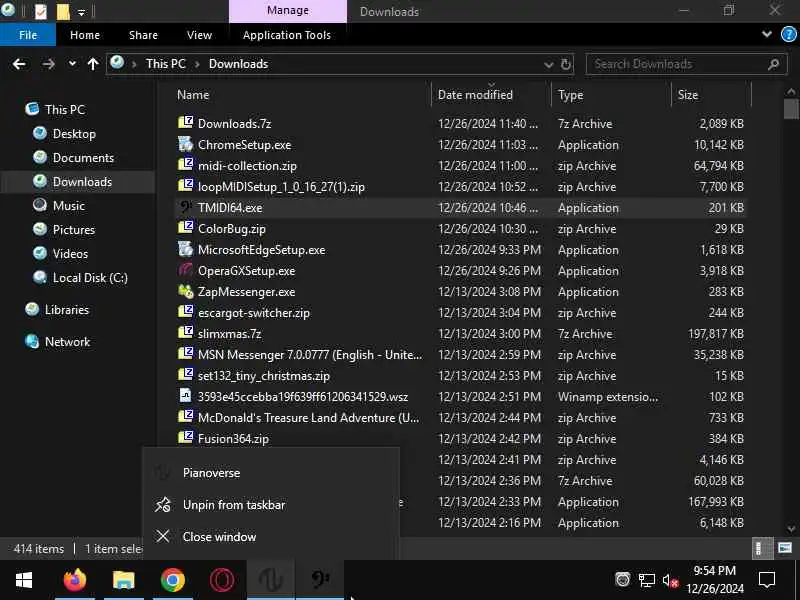Select the MSN Messenger 7.0.0777 archive

tap(310, 355)
